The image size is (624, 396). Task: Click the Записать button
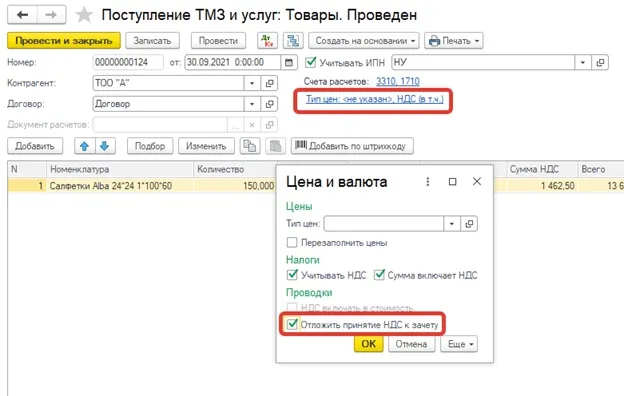pos(152,41)
